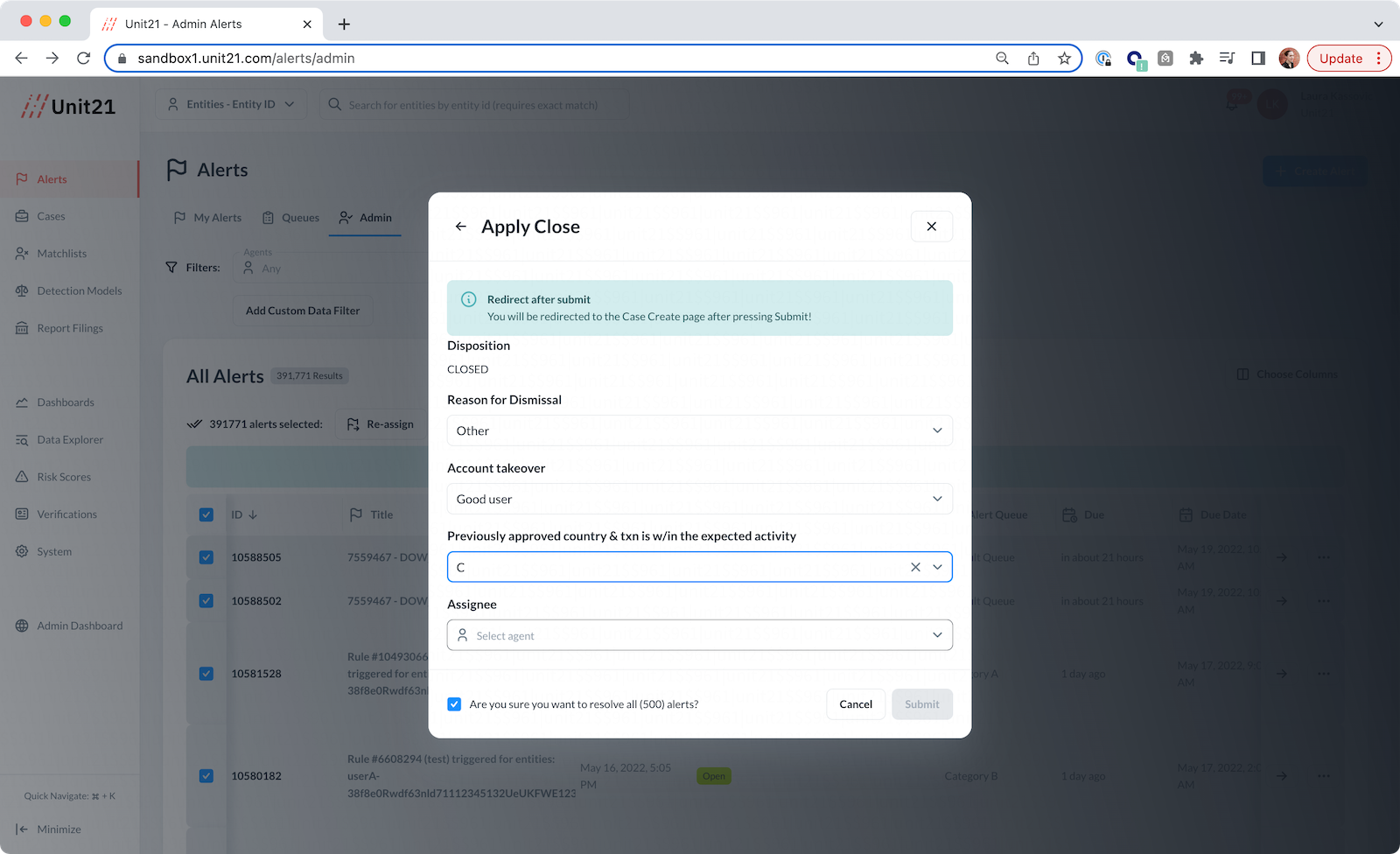Viewport: 1400px width, 854px height.
Task: Open the Entities - Entity ID dropdown
Action: (x=232, y=104)
